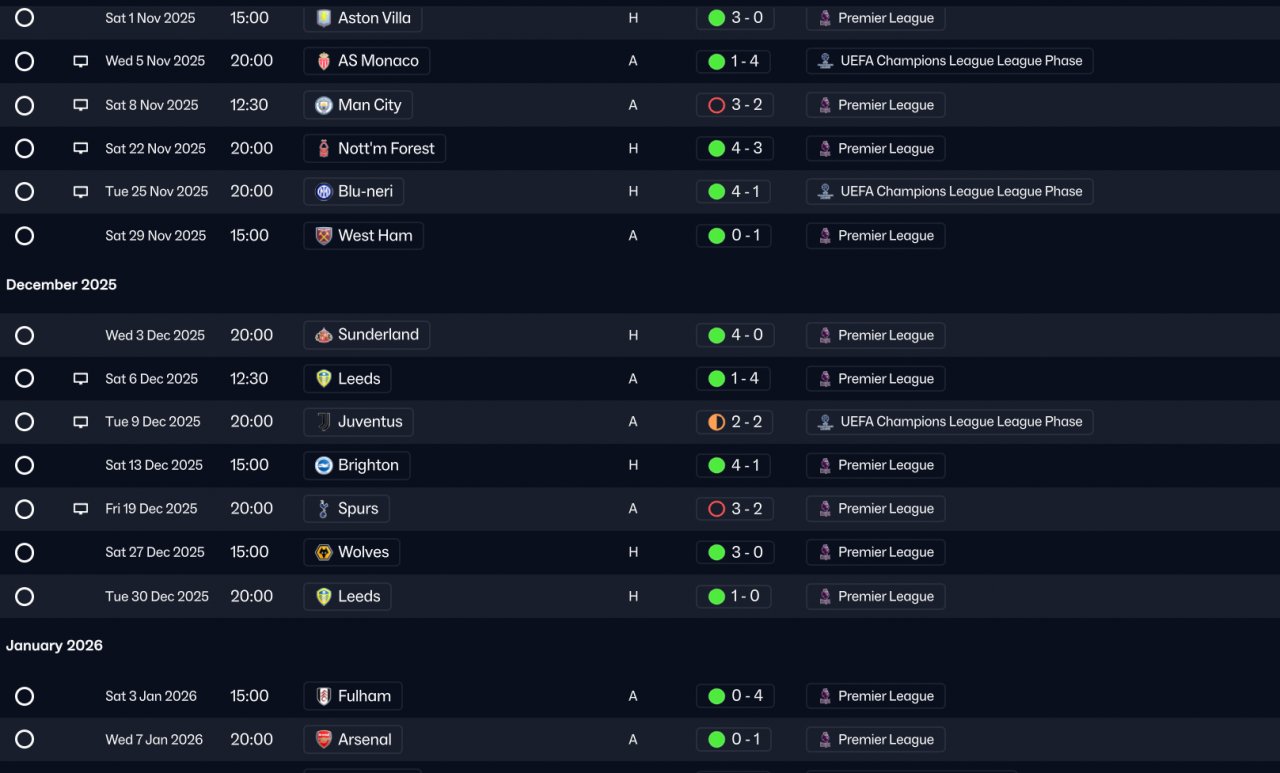Screen dimensions: 1280x773
Task: Click the Arsenal club crest
Action: [323, 740]
